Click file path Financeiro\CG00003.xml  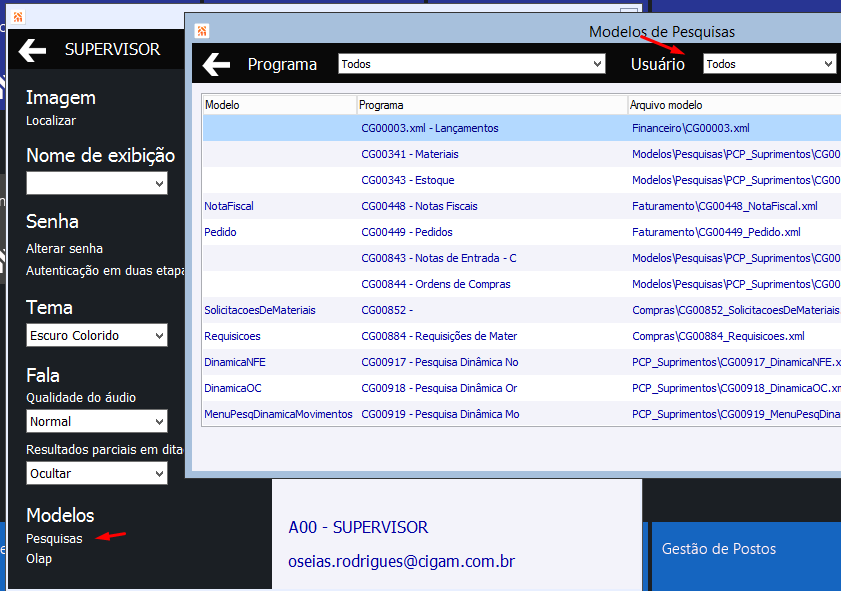pyautogui.click(x=691, y=128)
